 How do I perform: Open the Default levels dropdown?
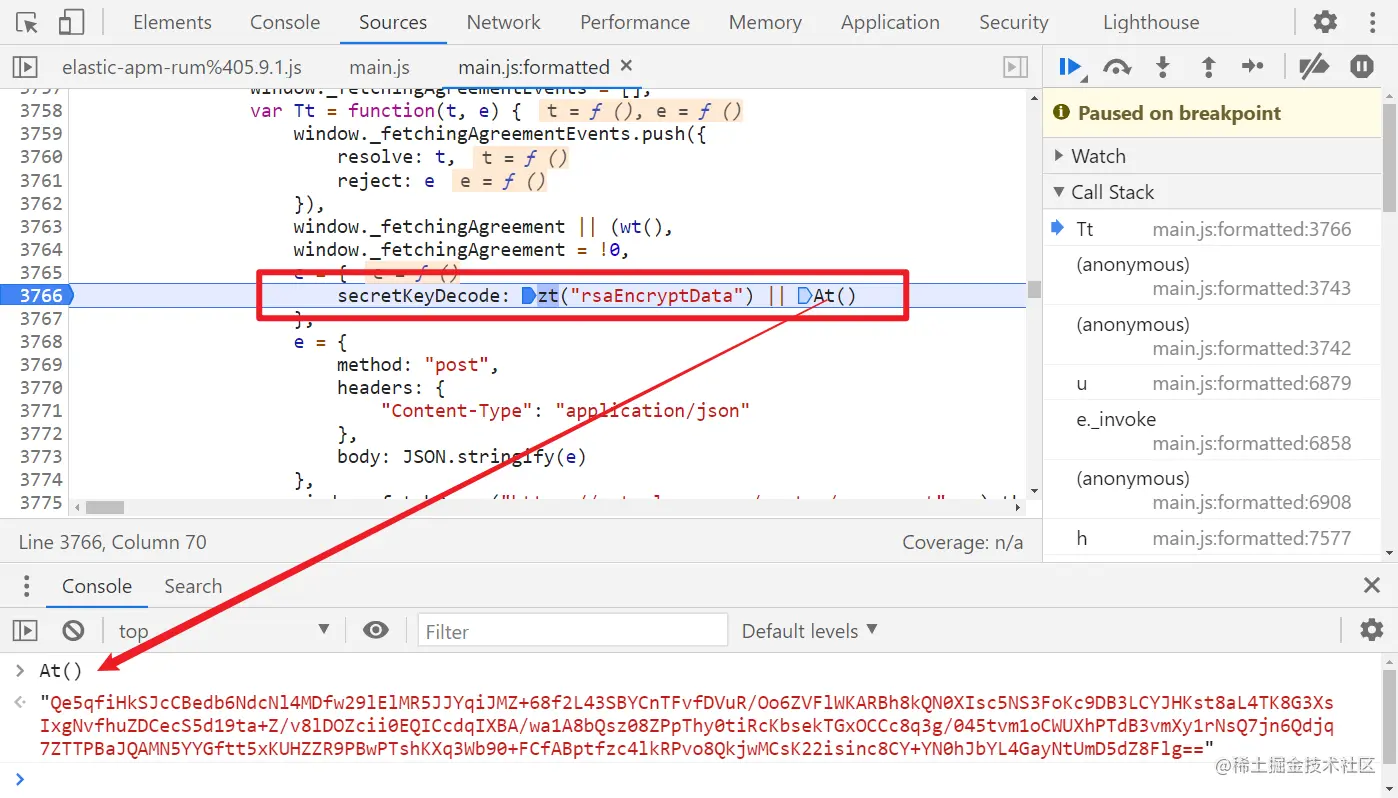pyautogui.click(x=810, y=631)
